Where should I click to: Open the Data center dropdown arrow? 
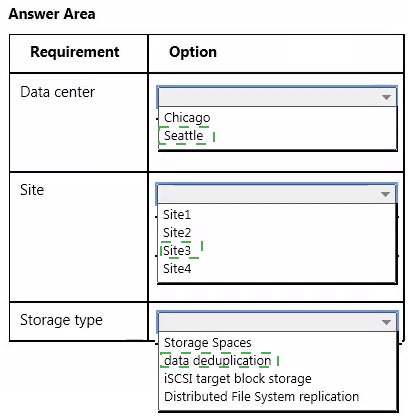[386, 97]
